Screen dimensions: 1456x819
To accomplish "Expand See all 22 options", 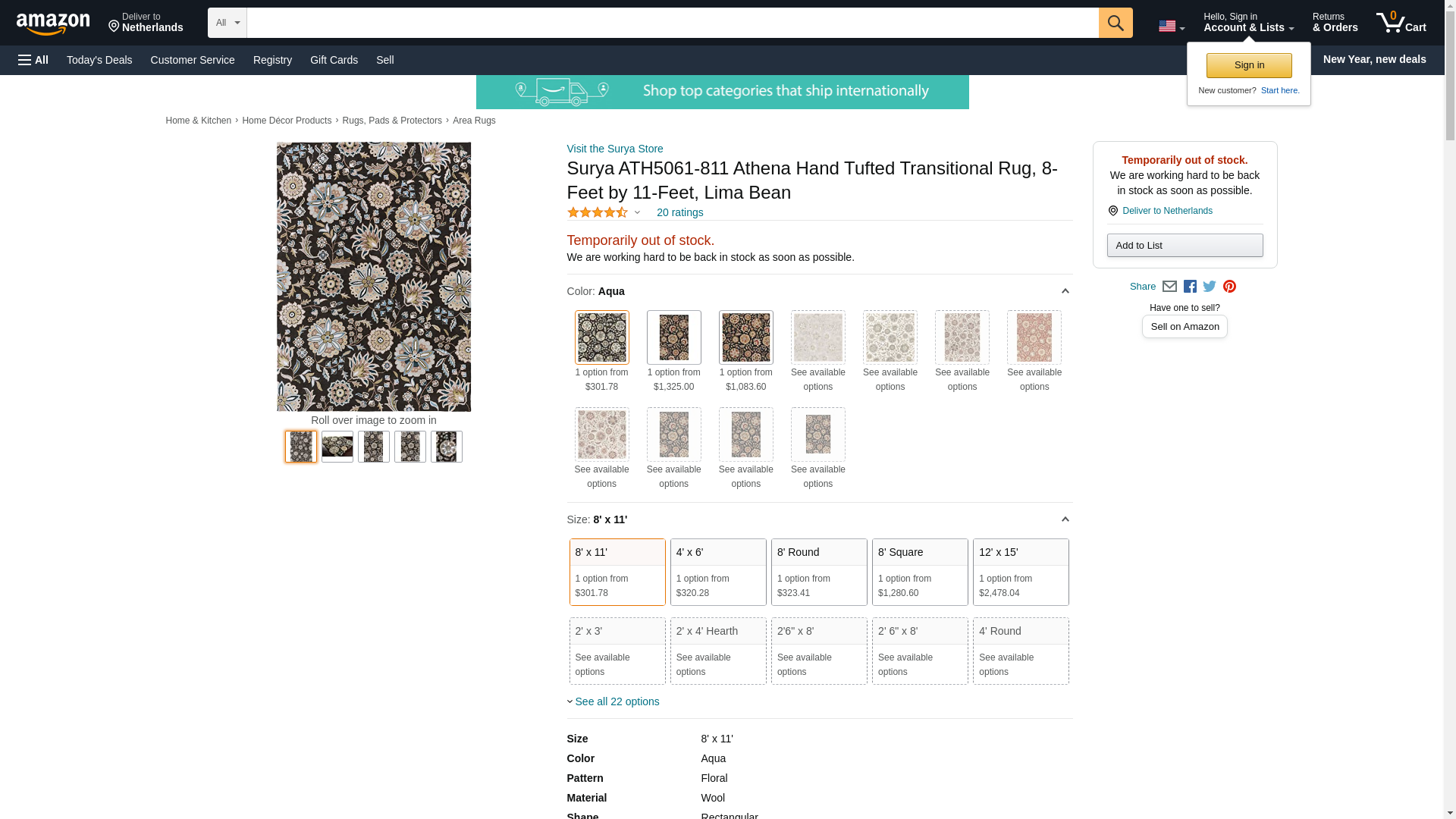I will [616, 701].
